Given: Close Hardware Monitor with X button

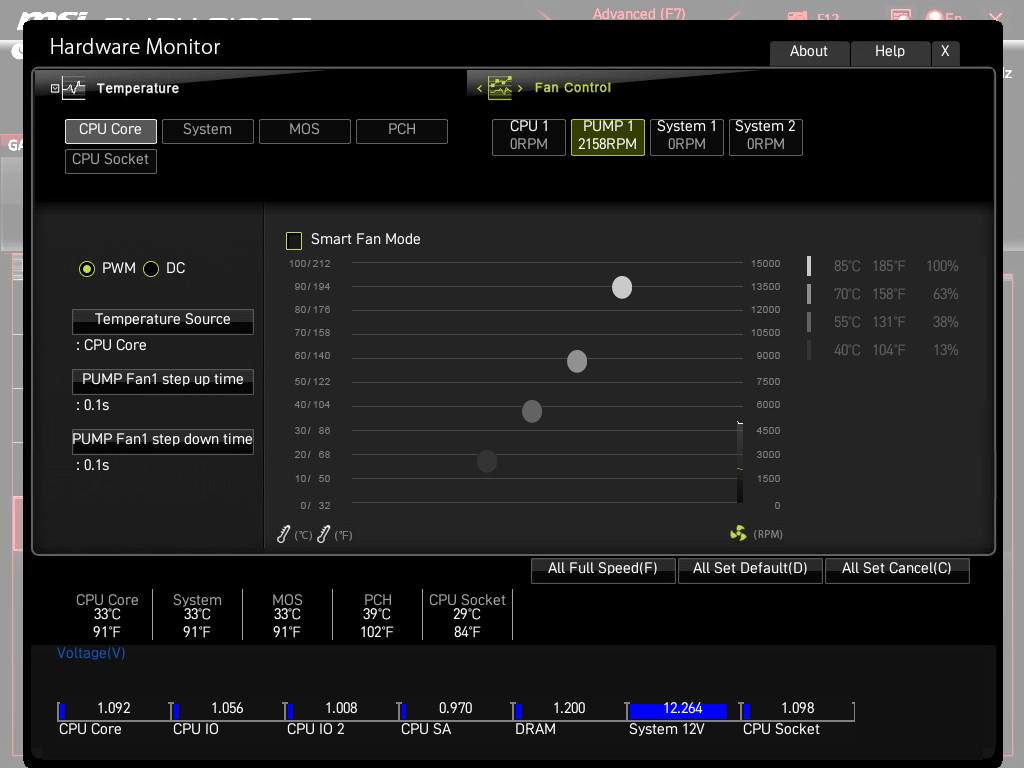Looking at the screenshot, I should click(x=945, y=52).
